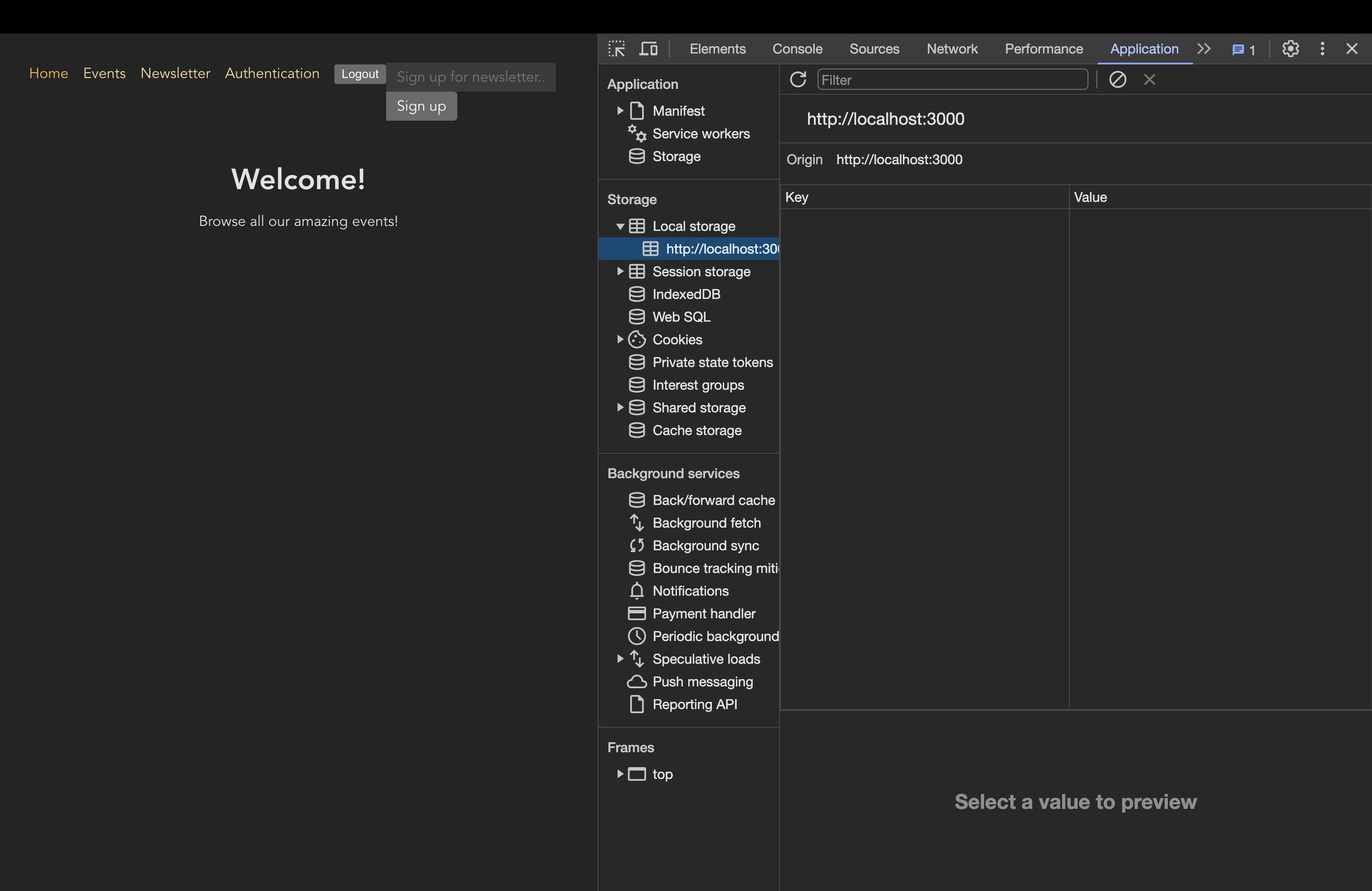The image size is (1372, 891).
Task: Click the delete selected entry X icon
Action: pos(1150,79)
